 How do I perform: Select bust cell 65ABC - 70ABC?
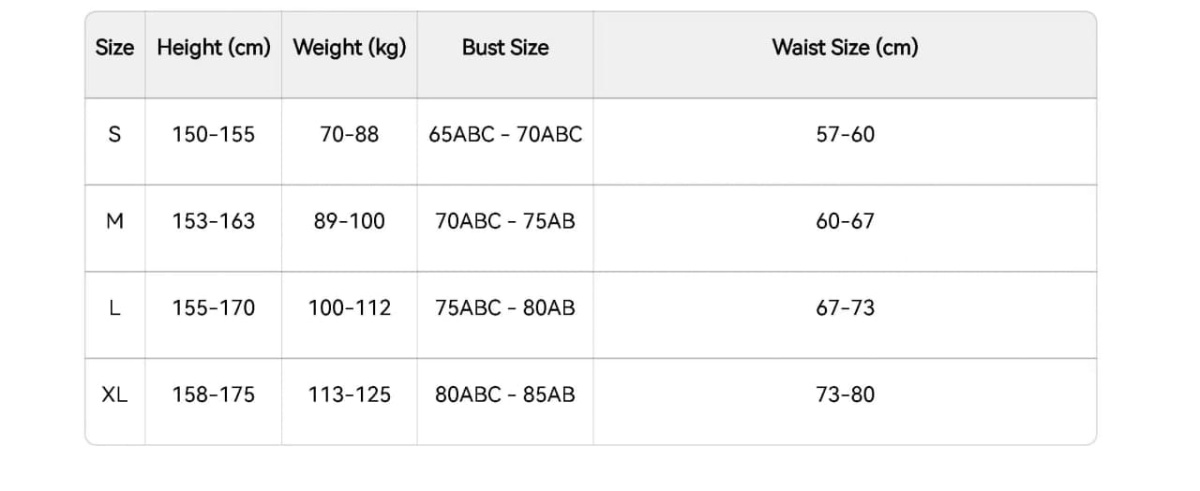coord(505,134)
